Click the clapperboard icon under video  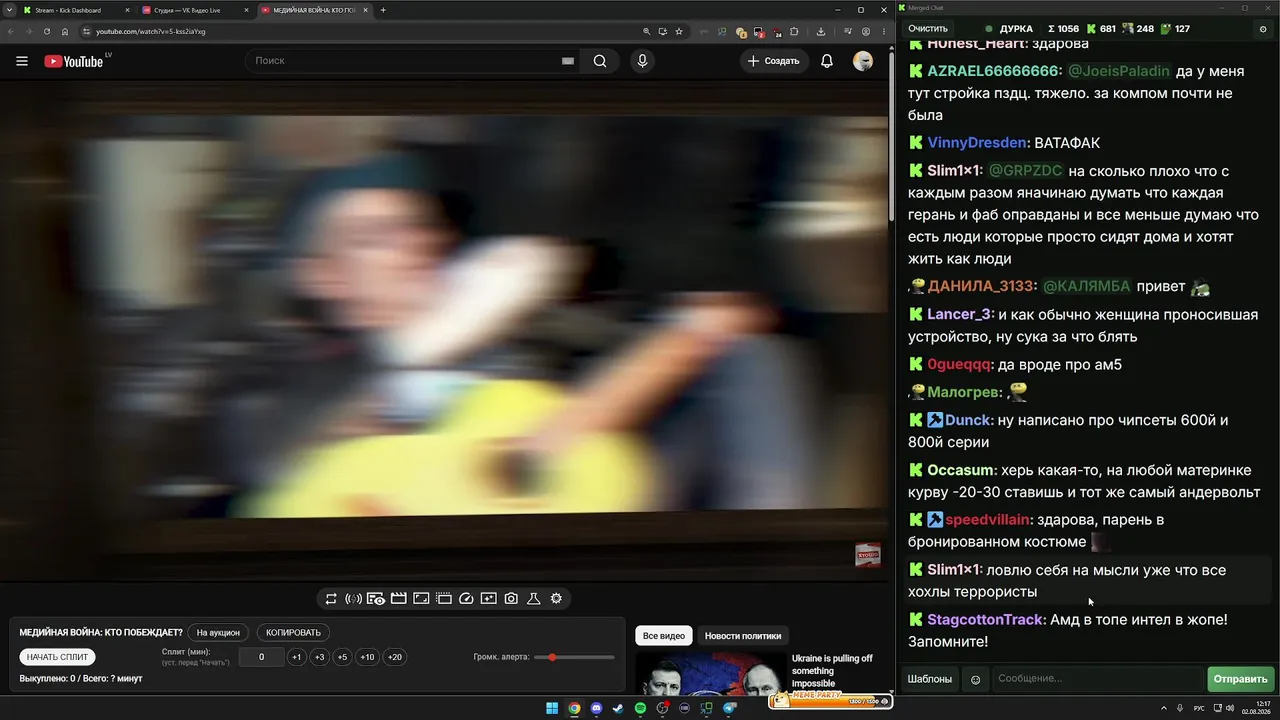click(398, 599)
